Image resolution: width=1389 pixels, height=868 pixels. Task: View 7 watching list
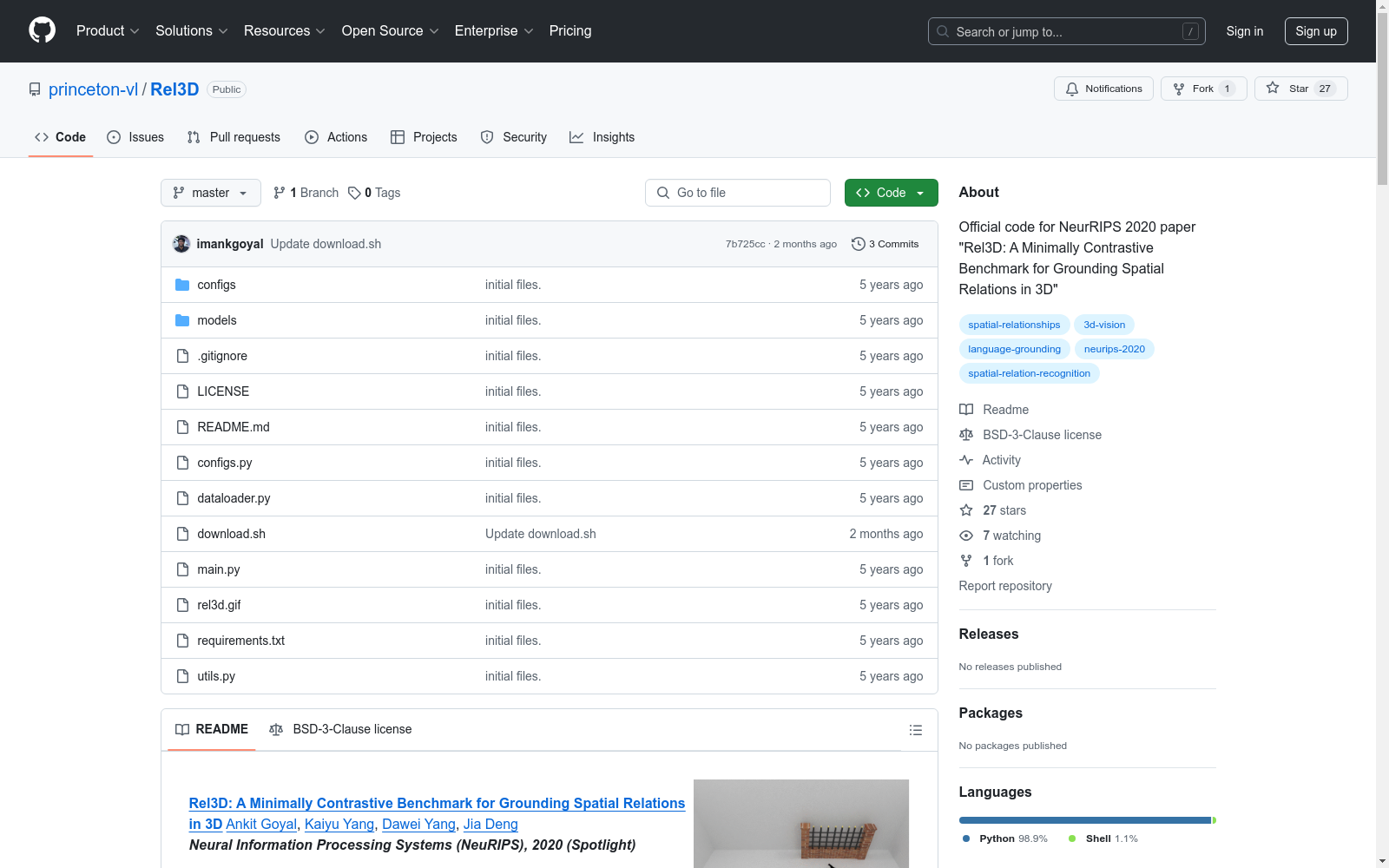click(x=1000, y=536)
